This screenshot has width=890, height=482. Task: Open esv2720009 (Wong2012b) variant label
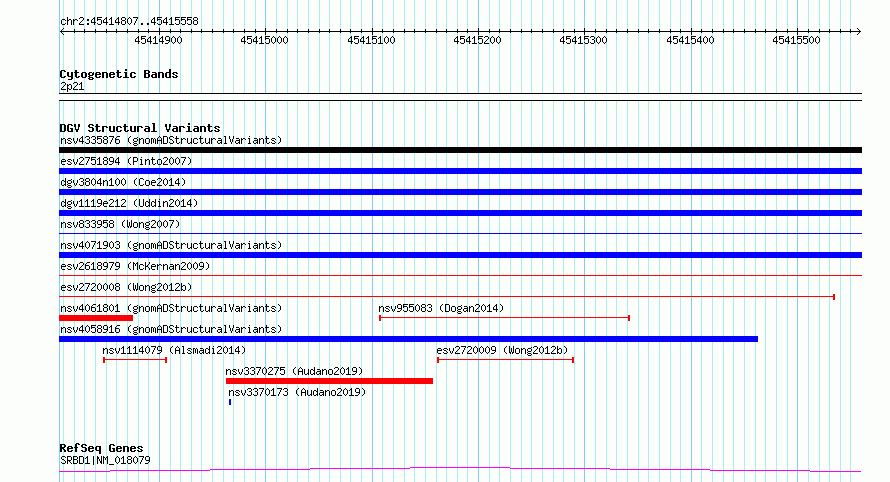[502, 350]
